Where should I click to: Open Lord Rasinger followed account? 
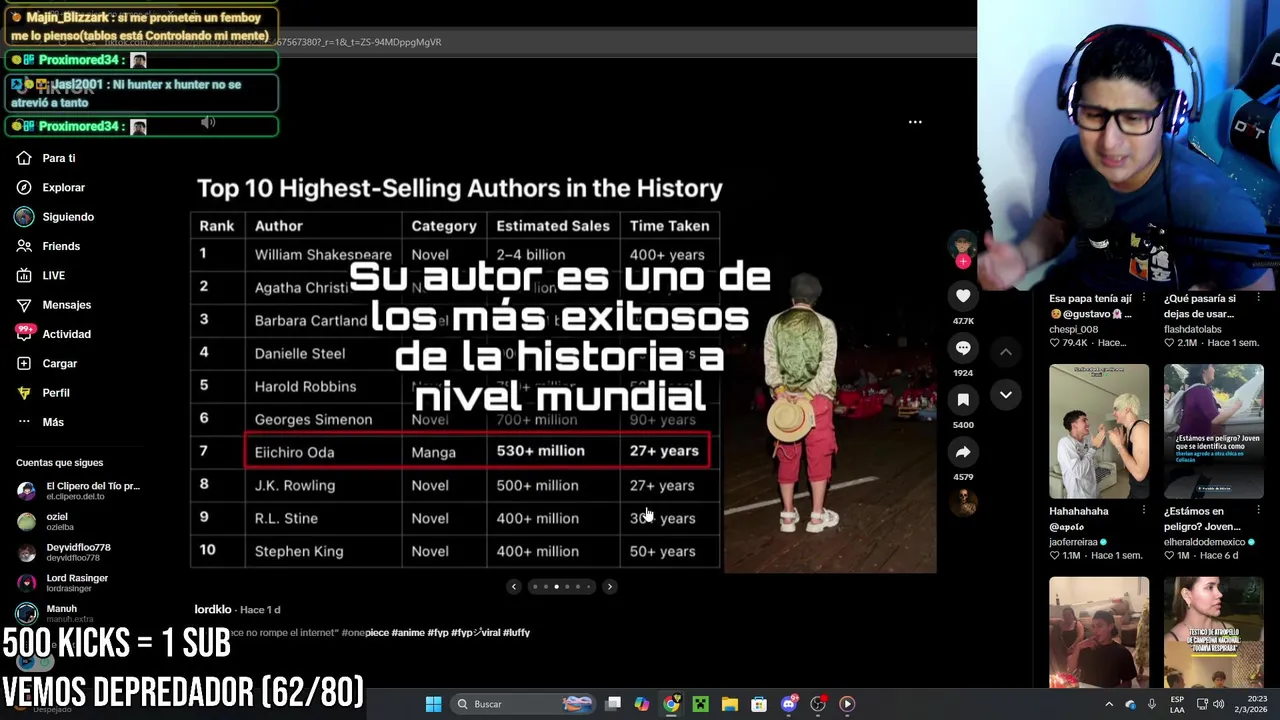[x=62, y=582]
